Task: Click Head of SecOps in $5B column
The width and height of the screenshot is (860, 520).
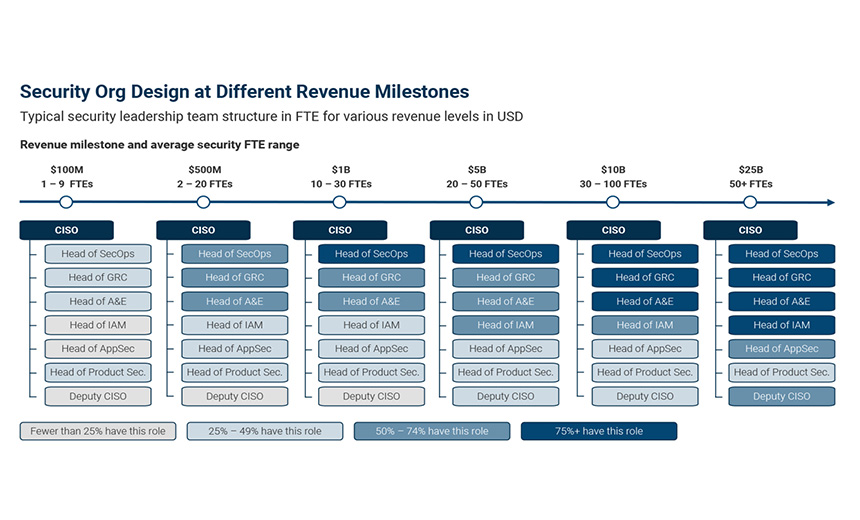Action: [506, 254]
